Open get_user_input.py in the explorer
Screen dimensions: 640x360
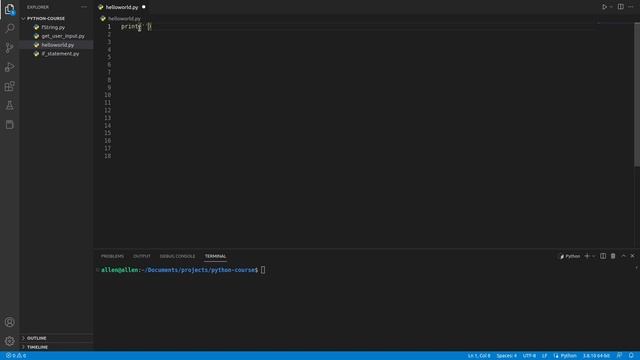tap(63, 36)
